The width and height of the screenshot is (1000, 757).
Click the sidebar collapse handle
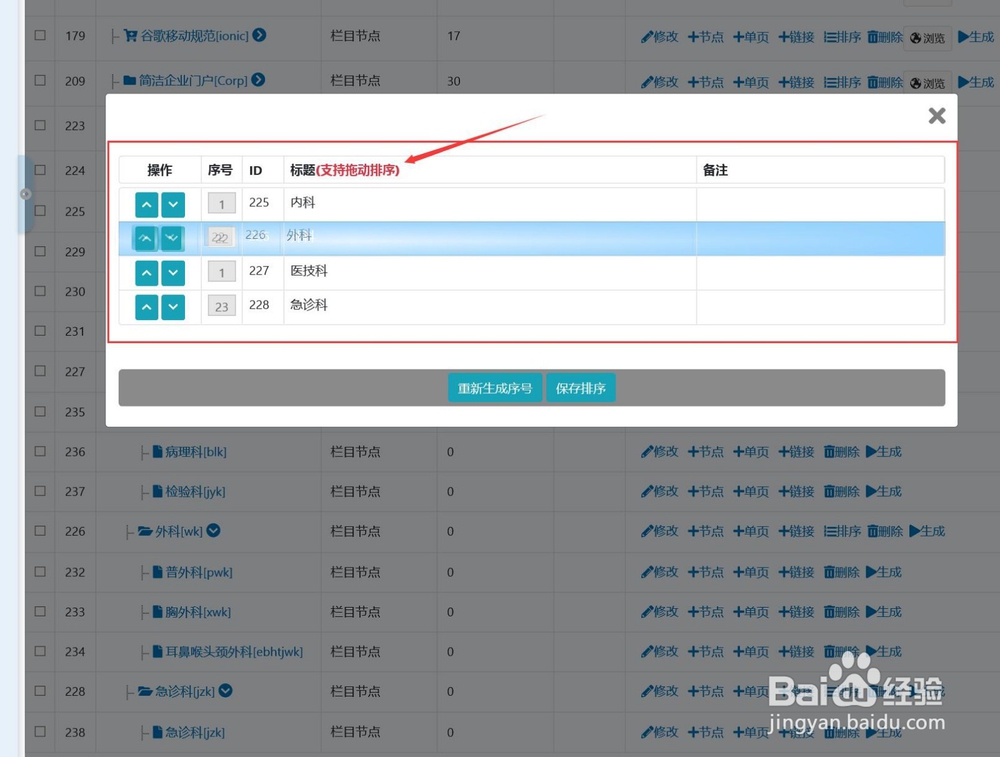[x=26, y=194]
